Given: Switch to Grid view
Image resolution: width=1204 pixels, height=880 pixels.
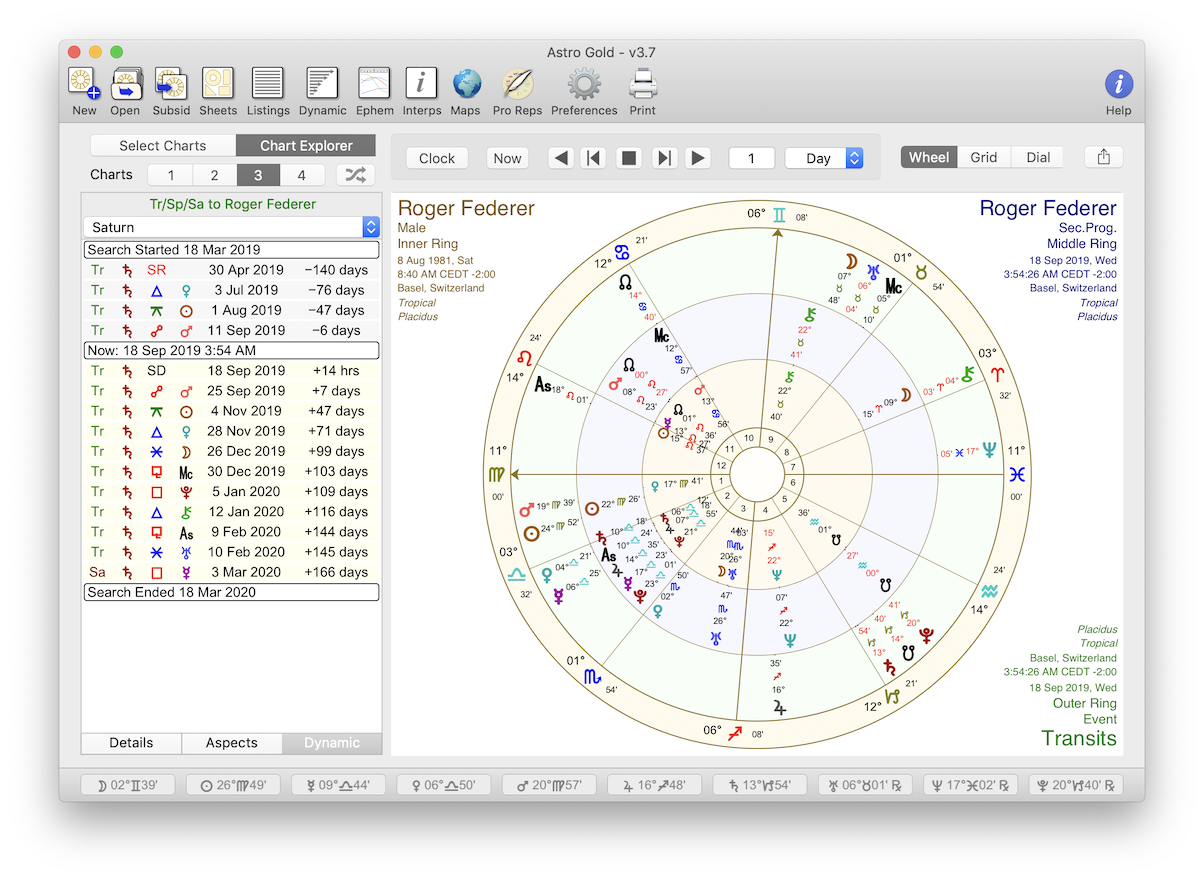Looking at the screenshot, I should (984, 157).
